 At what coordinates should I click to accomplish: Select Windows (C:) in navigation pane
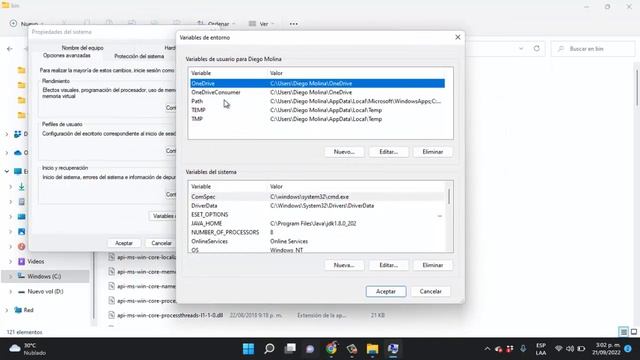[x=44, y=276]
